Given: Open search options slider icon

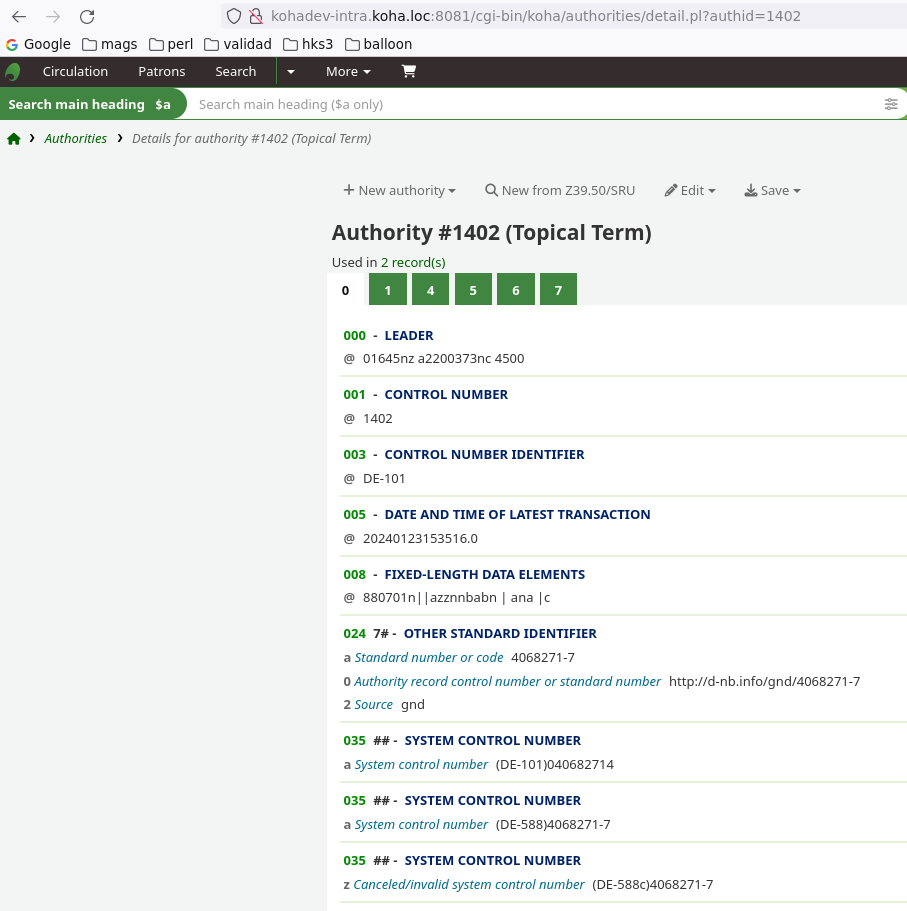Looking at the screenshot, I should pos(891,104).
